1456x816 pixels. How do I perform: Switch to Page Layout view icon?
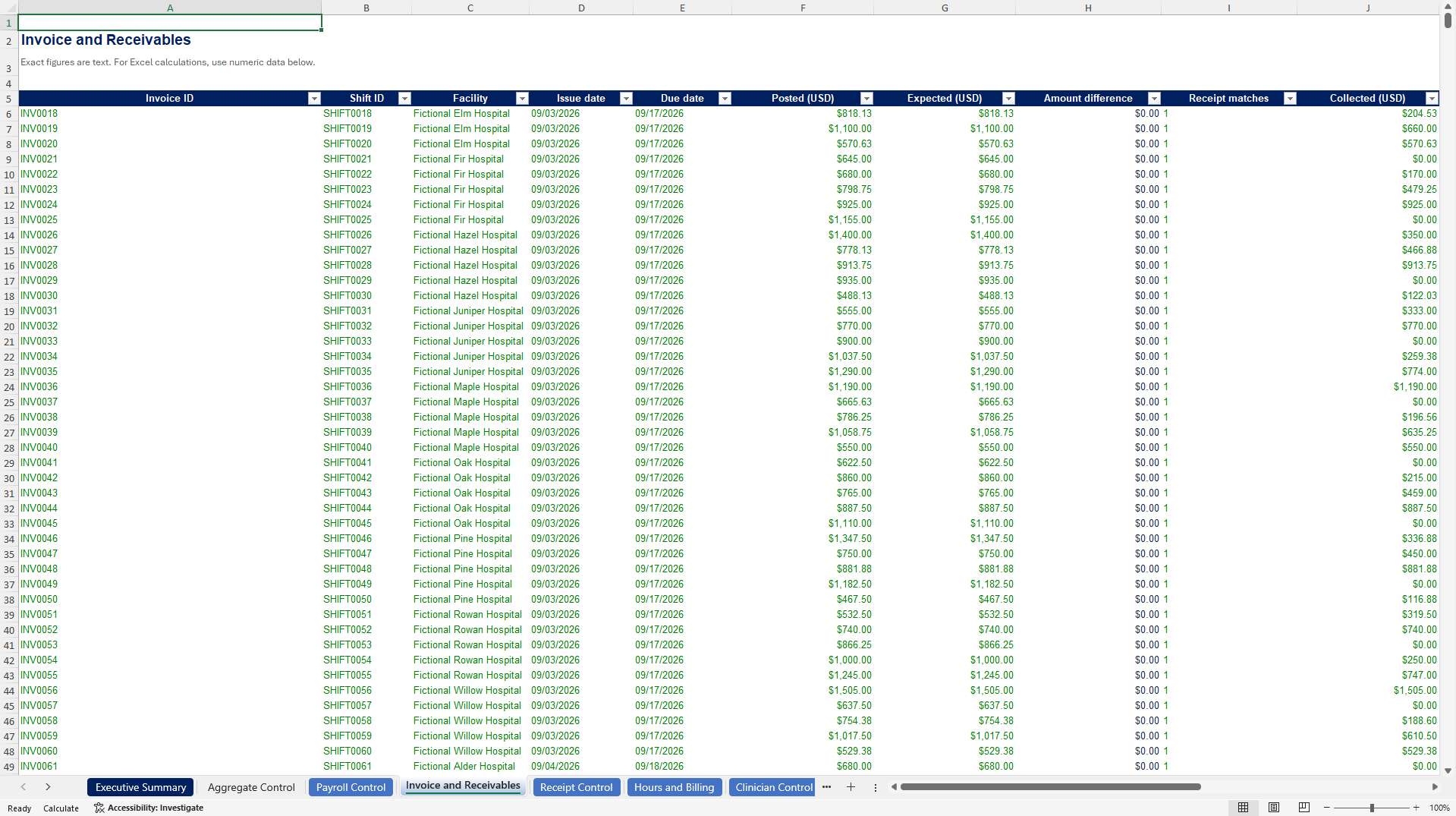[1274, 808]
